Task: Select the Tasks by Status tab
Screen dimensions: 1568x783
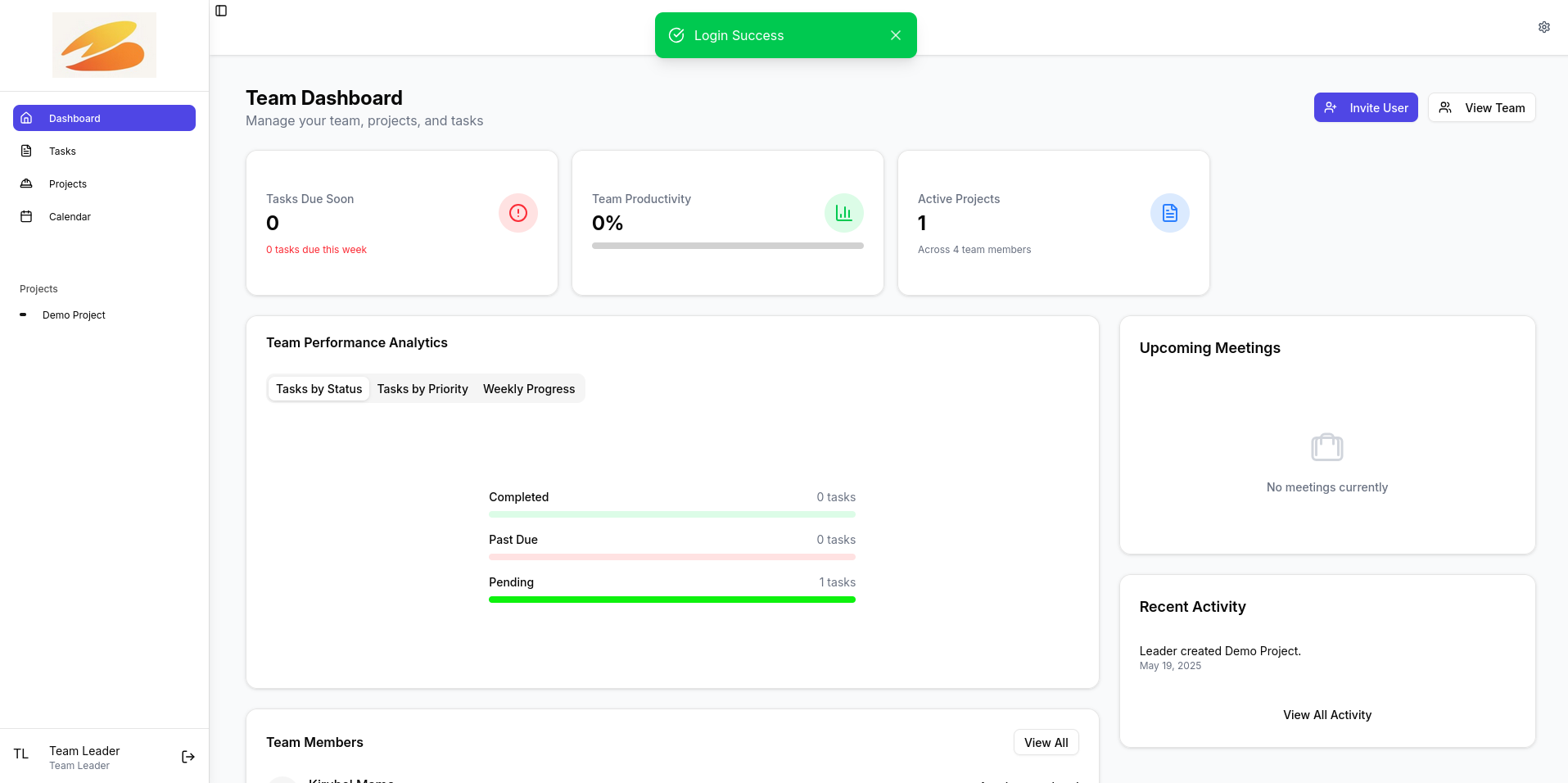Action: [x=319, y=389]
